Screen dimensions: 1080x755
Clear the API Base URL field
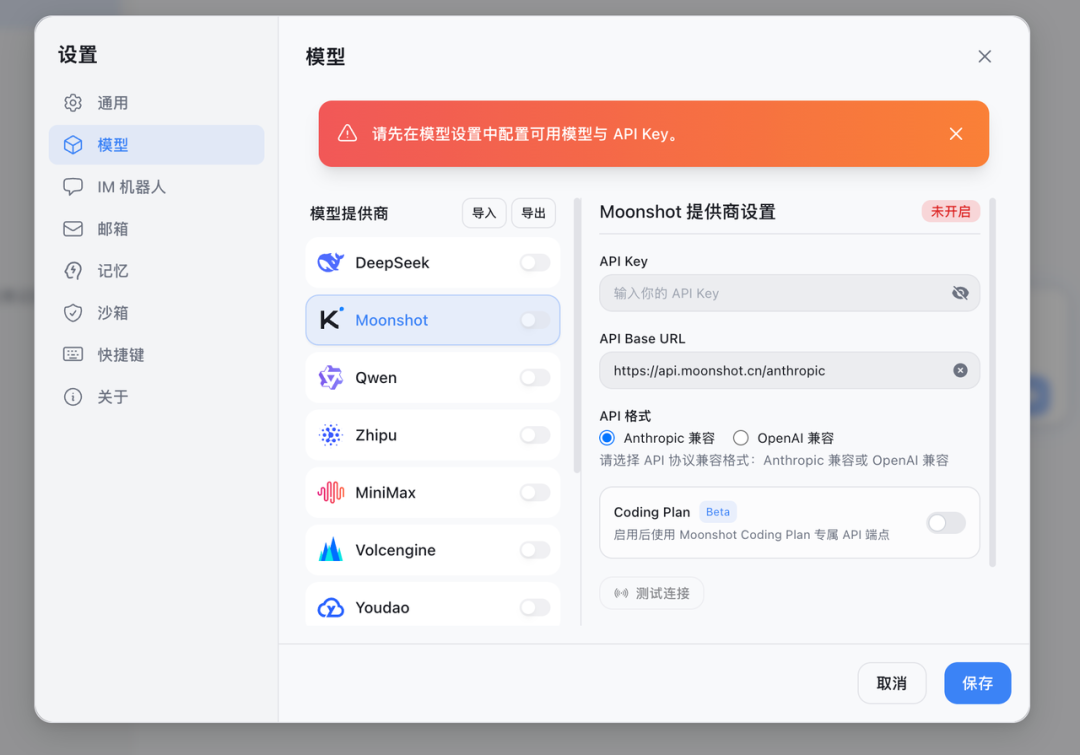coord(960,371)
